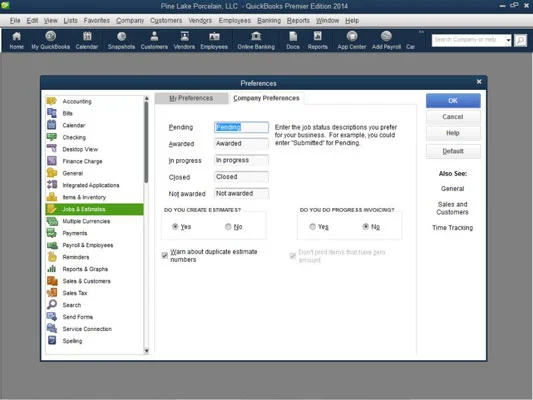
Task: Click the Search Company or Help box
Action: coord(468,40)
